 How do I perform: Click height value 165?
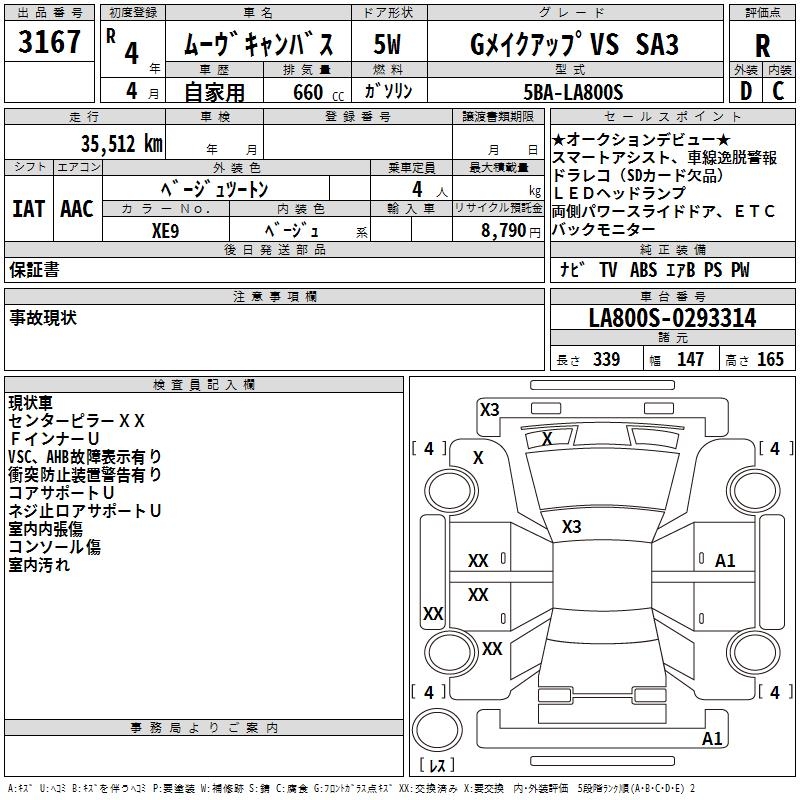(x=770, y=359)
